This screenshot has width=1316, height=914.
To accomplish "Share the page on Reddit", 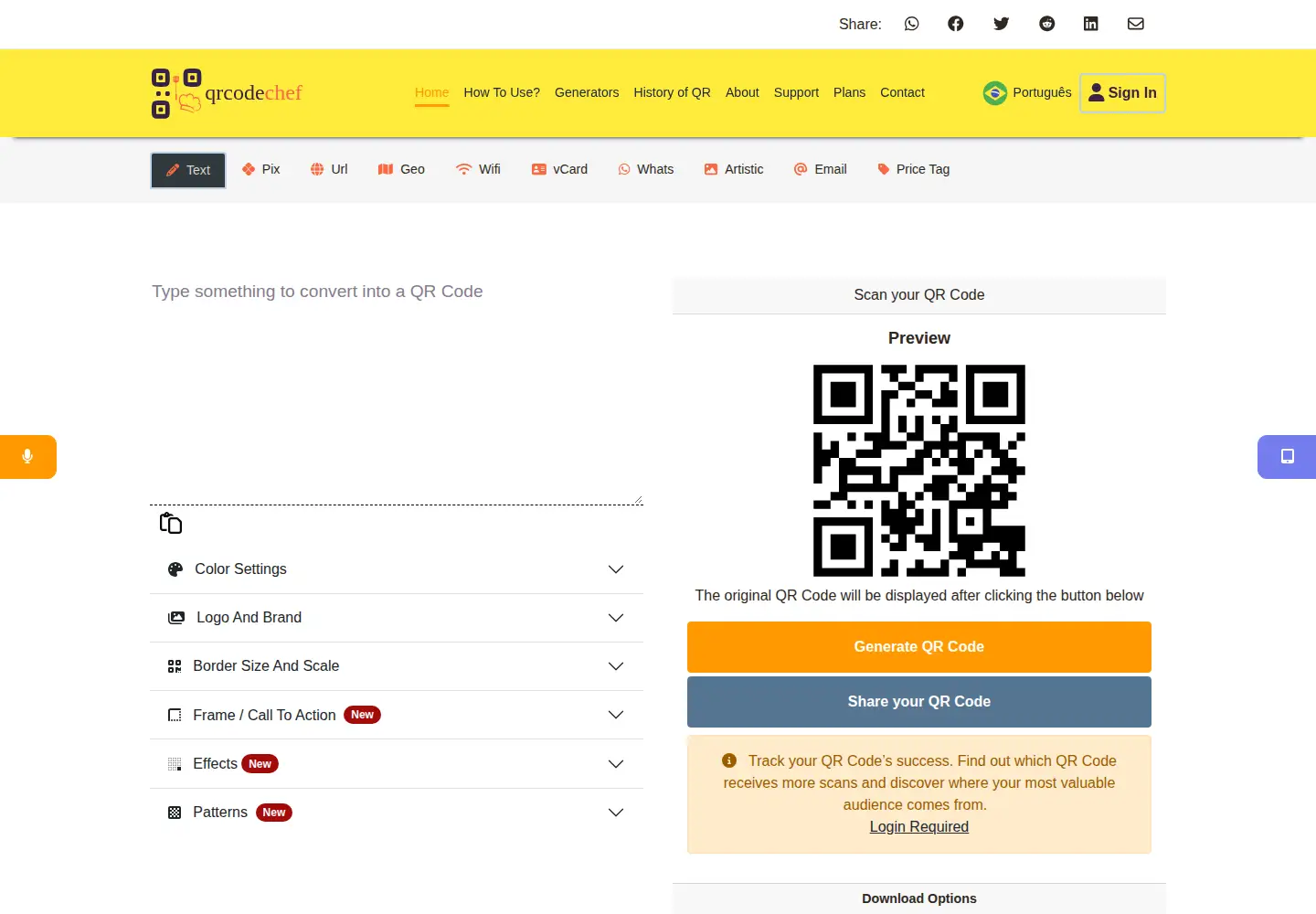I will click(x=1046, y=24).
